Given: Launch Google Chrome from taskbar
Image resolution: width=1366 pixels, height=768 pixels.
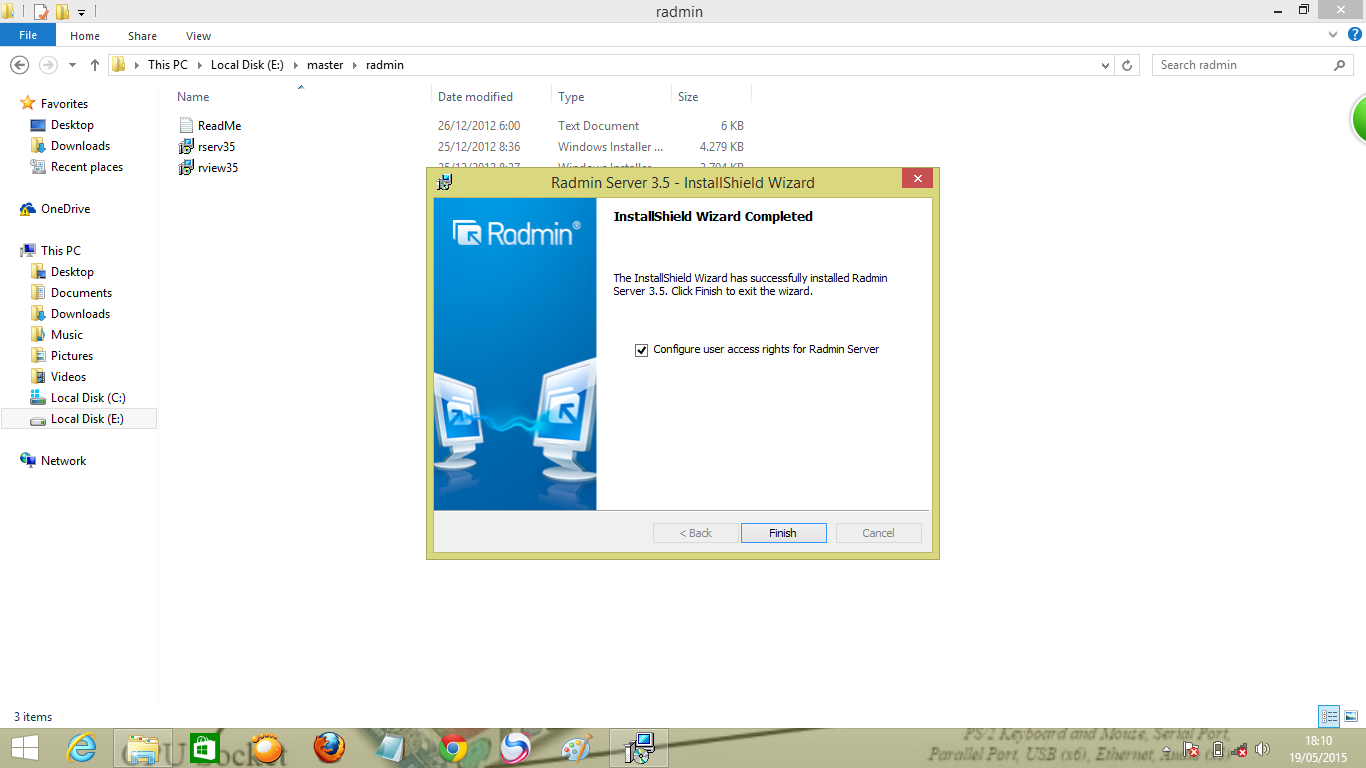Looking at the screenshot, I should point(453,748).
